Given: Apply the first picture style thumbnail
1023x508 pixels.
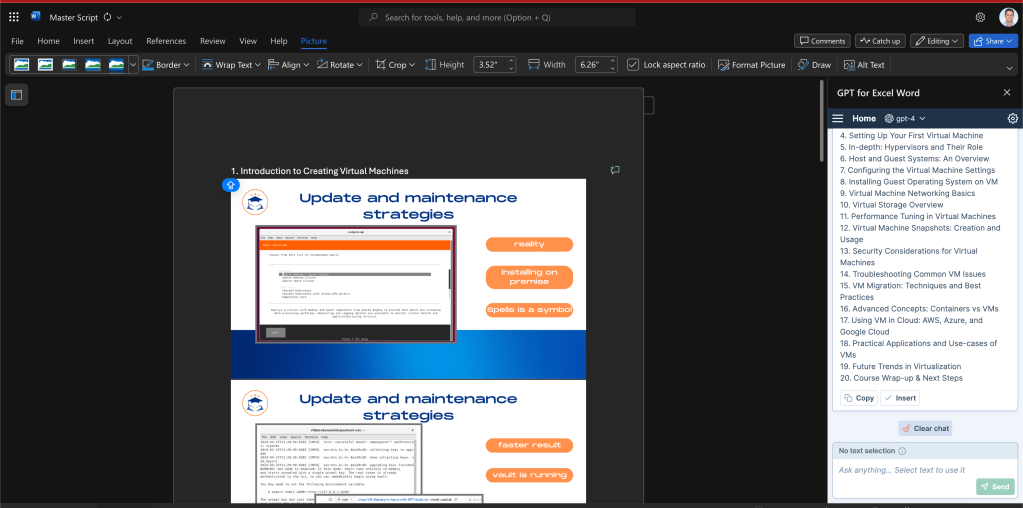Looking at the screenshot, I should coord(22,65).
